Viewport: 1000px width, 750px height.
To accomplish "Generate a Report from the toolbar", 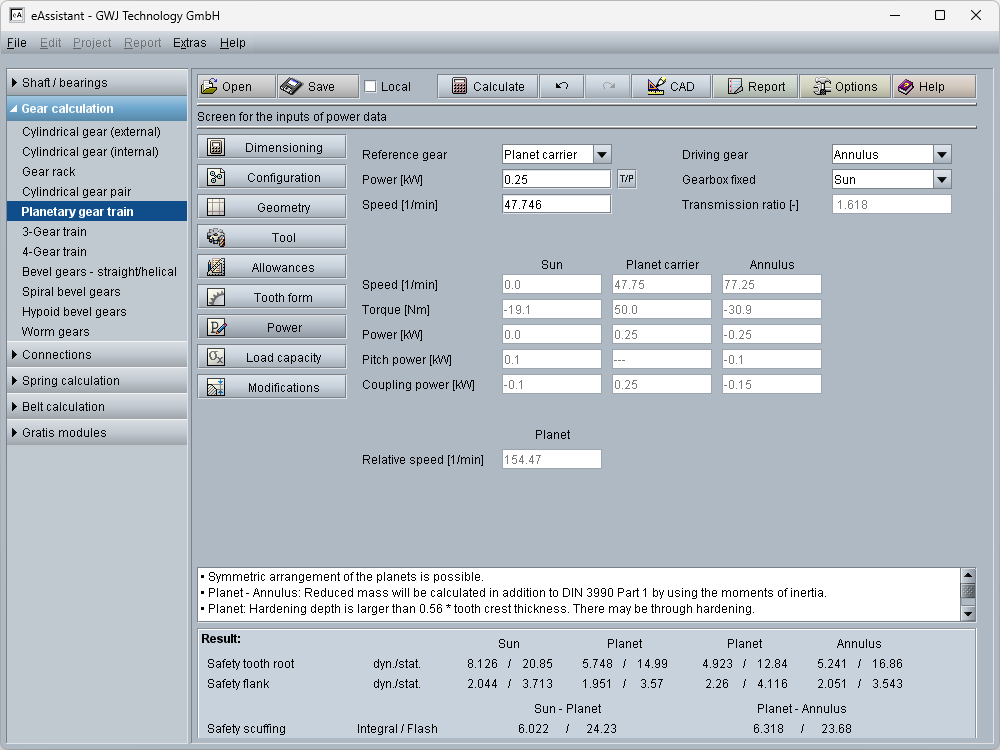I will pyautogui.click(x=755, y=87).
